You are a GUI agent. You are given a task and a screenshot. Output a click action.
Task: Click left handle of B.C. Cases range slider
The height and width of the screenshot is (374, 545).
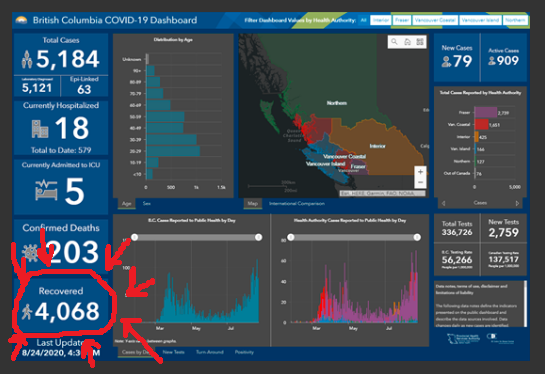[x=135, y=237]
